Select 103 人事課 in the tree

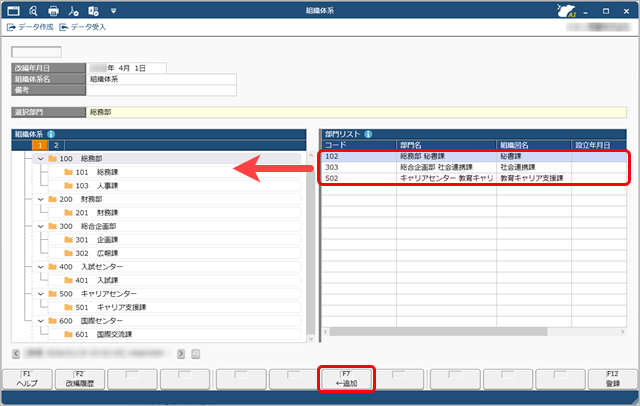click(96, 185)
